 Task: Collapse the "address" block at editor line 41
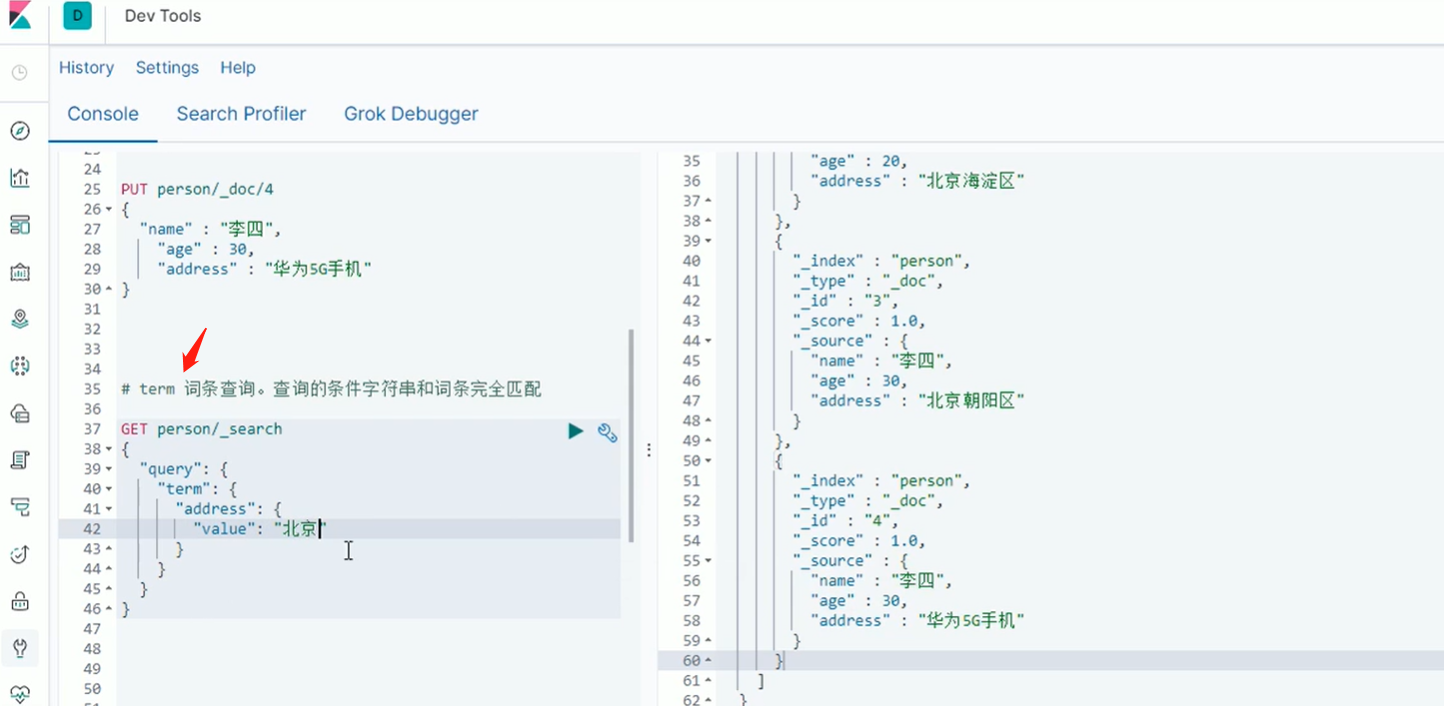(x=108, y=509)
